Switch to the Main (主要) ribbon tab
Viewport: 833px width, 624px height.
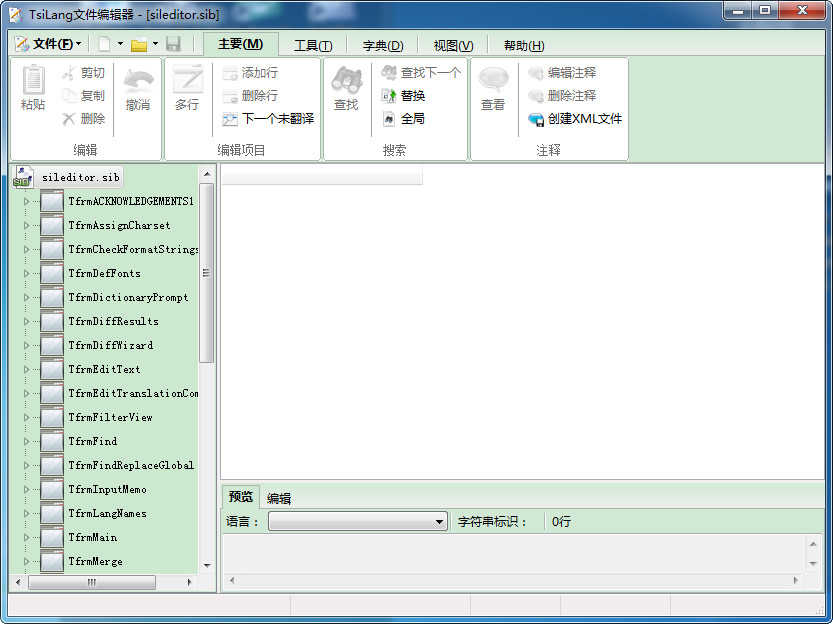click(x=241, y=44)
